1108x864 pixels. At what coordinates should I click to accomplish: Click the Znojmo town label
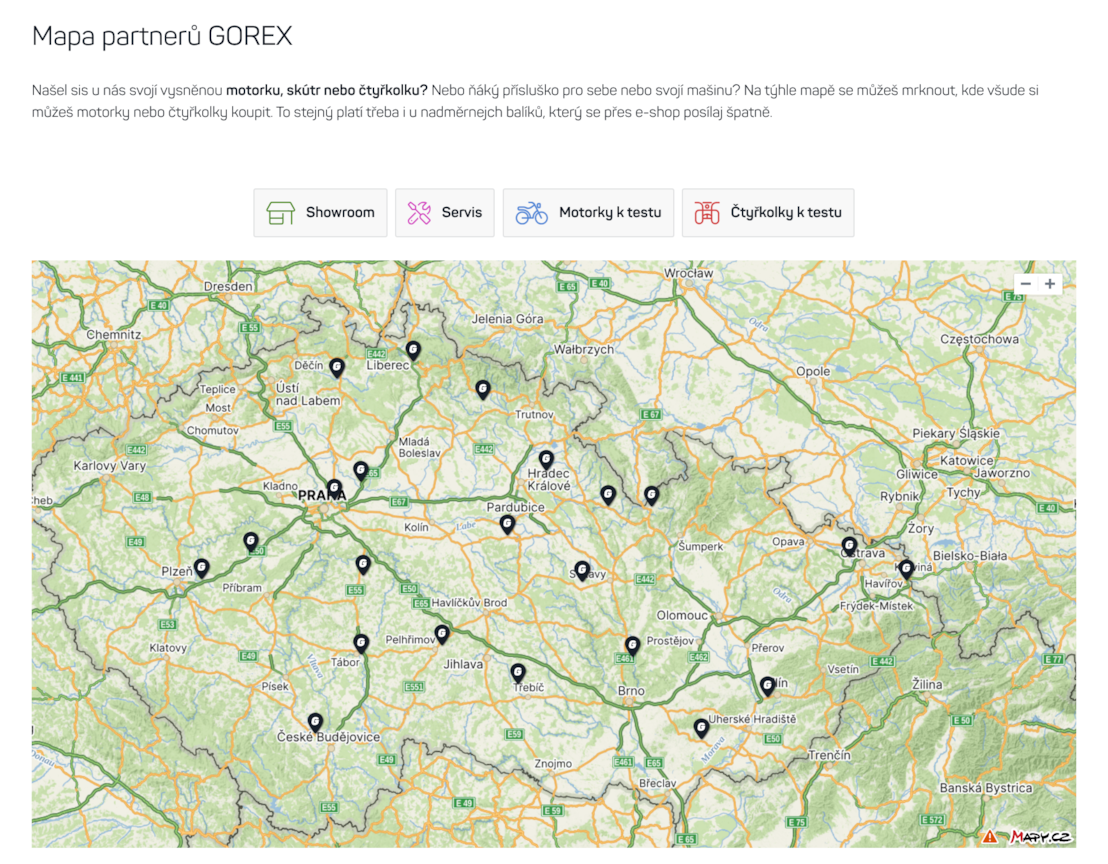pos(553,764)
